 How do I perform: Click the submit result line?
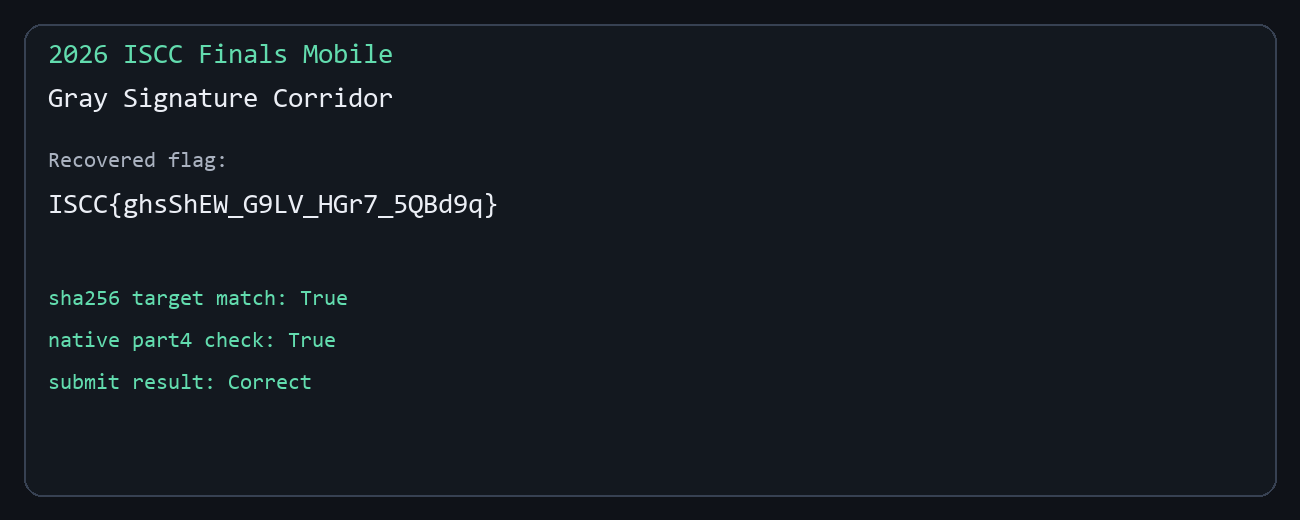point(180,382)
